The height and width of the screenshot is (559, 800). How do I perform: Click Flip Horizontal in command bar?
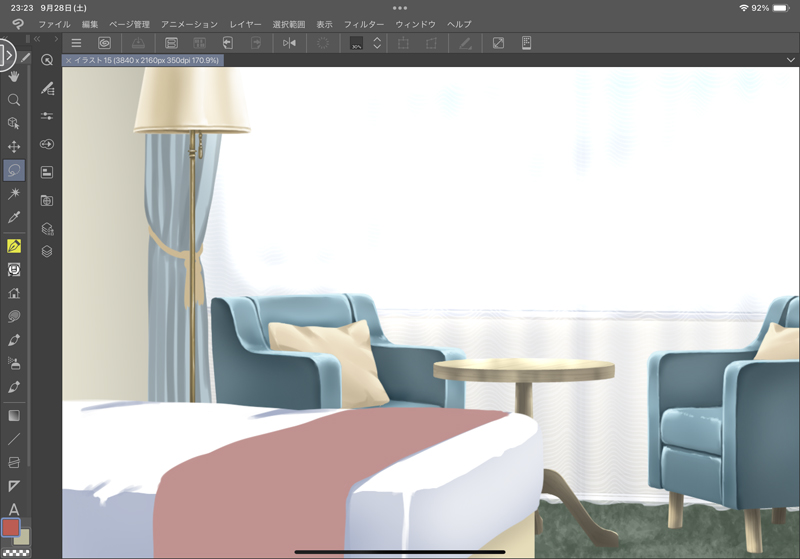289,43
